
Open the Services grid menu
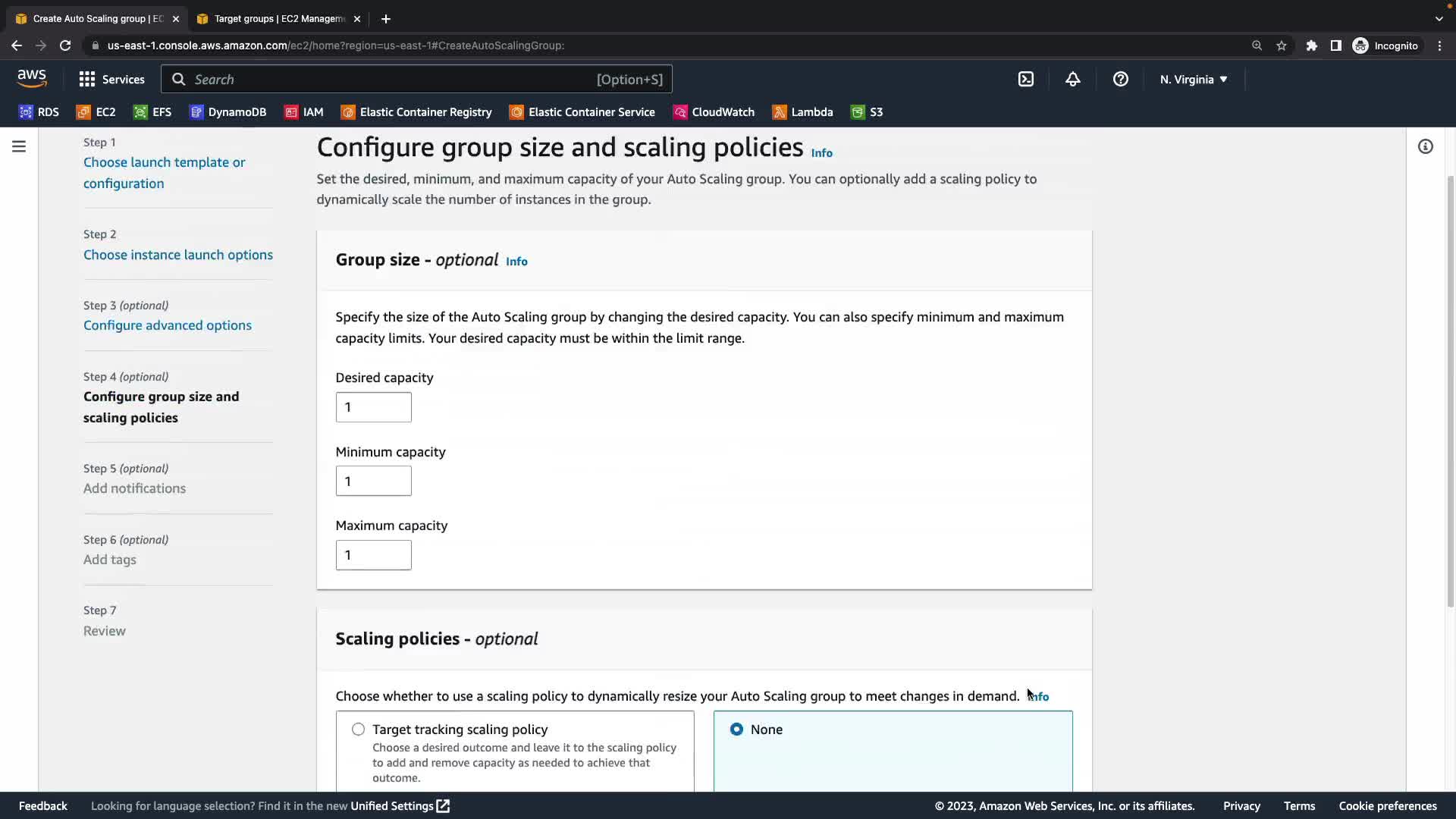click(x=111, y=79)
